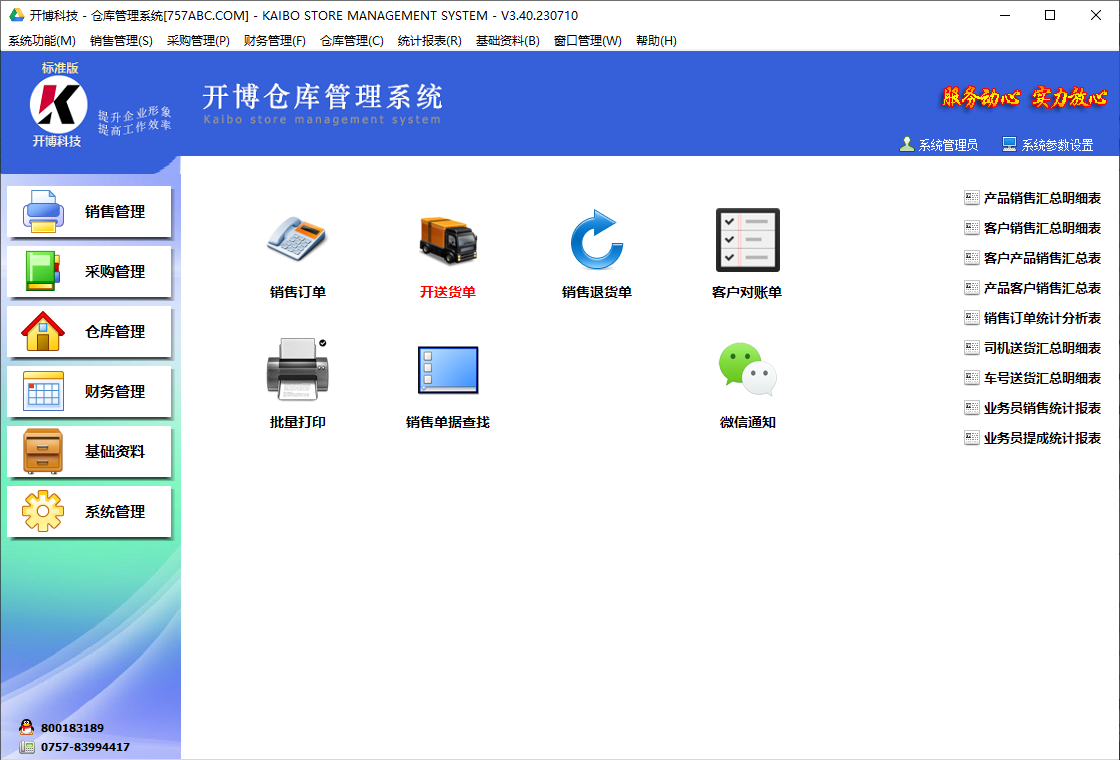Image resolution: width=1120 pixels, height=760 pixels.
Task: Open the 基础资料(B) menu
Action: 507,41
